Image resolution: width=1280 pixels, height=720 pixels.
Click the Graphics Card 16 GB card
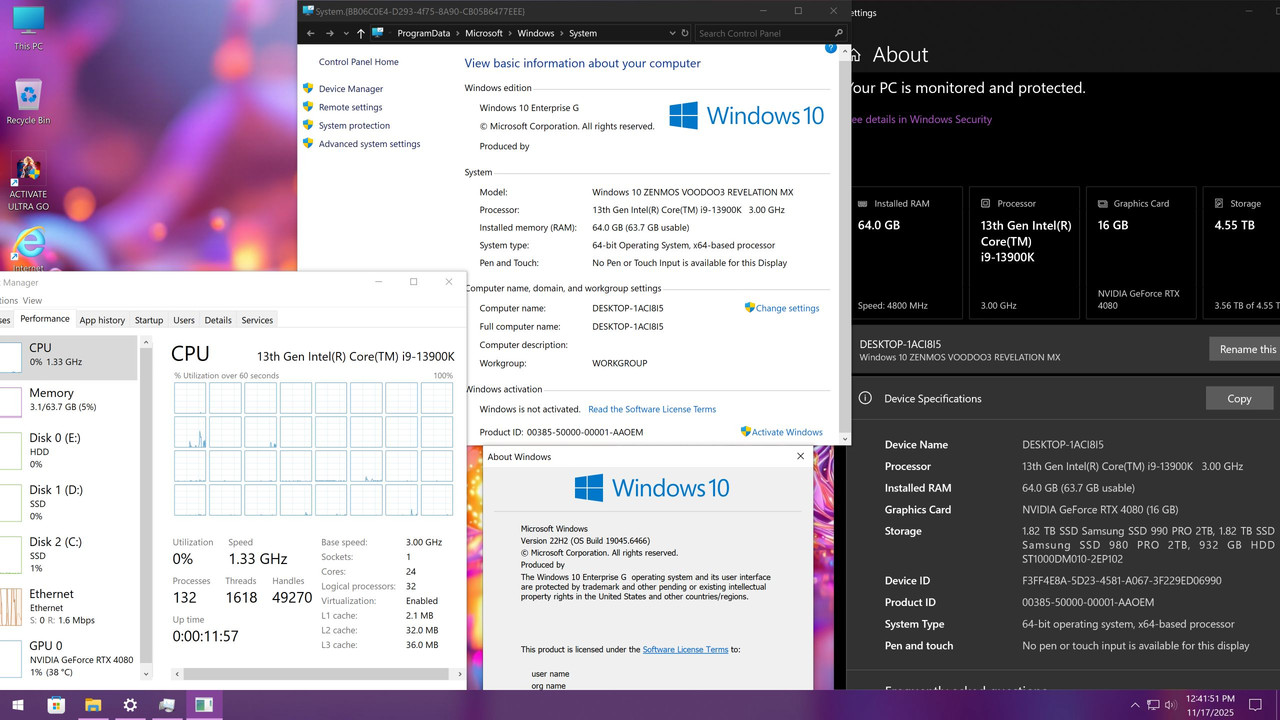[1142, 254]
